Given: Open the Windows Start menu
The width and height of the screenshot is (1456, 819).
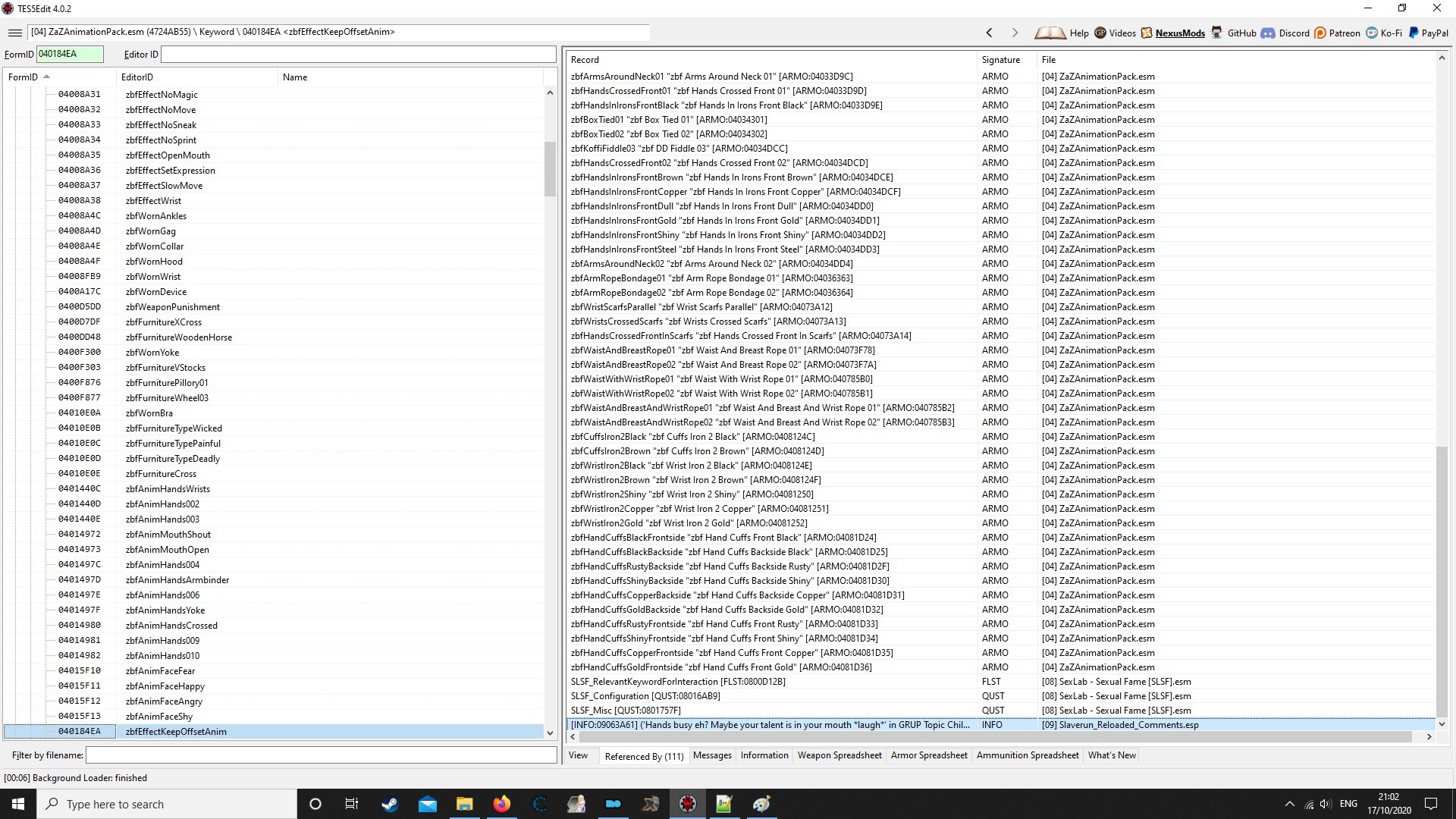Looking at the screenshot, I should click(x=18, y=804).
